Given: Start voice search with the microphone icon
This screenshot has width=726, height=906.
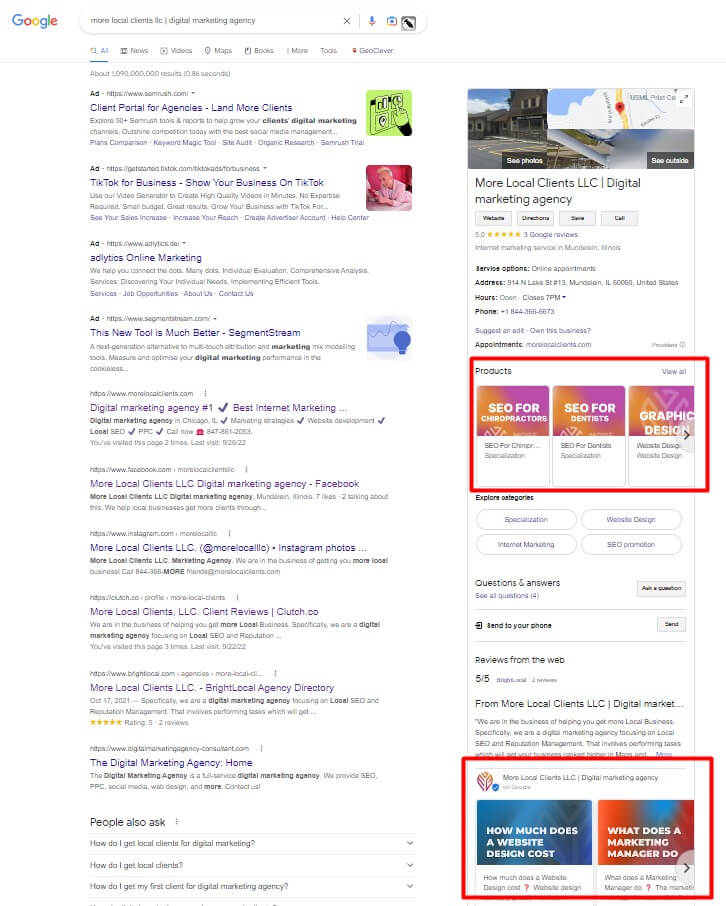Looking at the screenshot, I should point(372,21).
